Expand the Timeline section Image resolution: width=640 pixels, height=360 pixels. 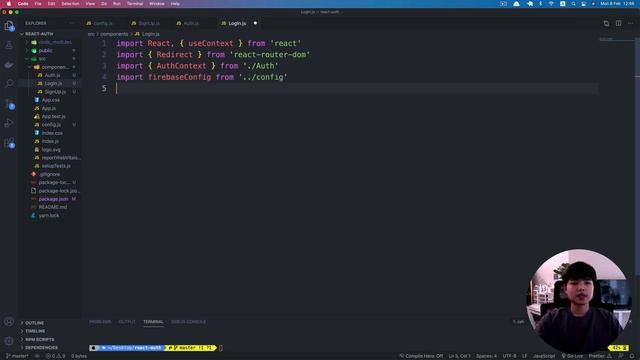pyautogui.click(x=35, y=331)
